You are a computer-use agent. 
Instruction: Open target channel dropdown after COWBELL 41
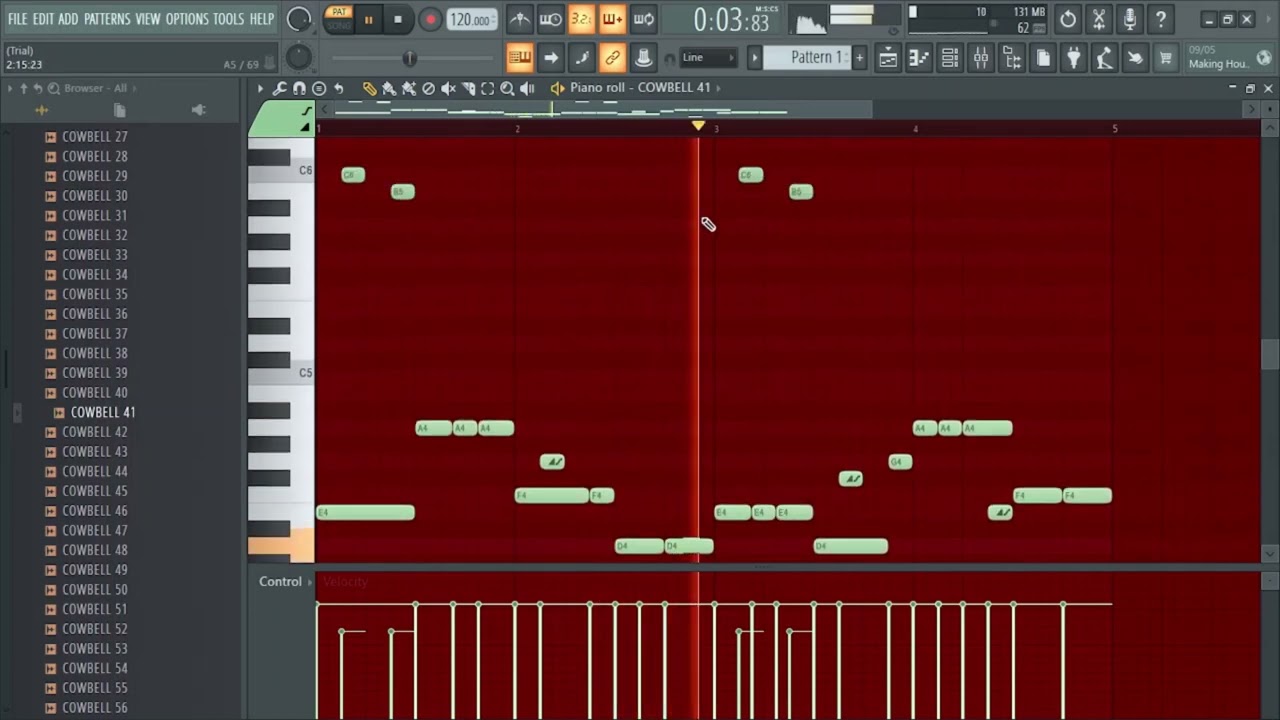click(717, 88)
